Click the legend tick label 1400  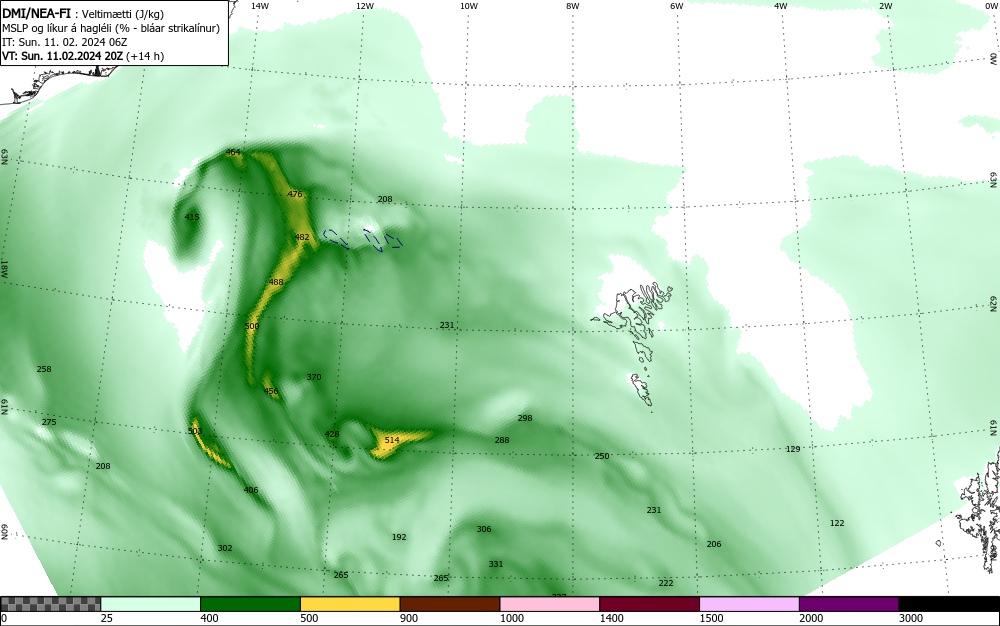click(x=612, y=618)
